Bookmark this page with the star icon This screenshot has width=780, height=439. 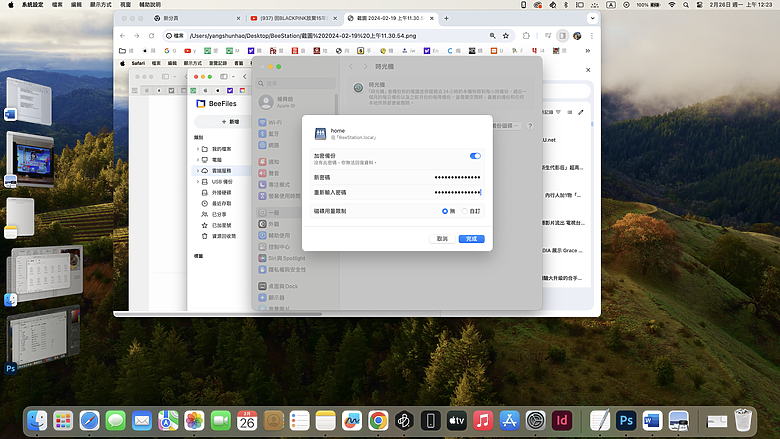tap(506, 36)
